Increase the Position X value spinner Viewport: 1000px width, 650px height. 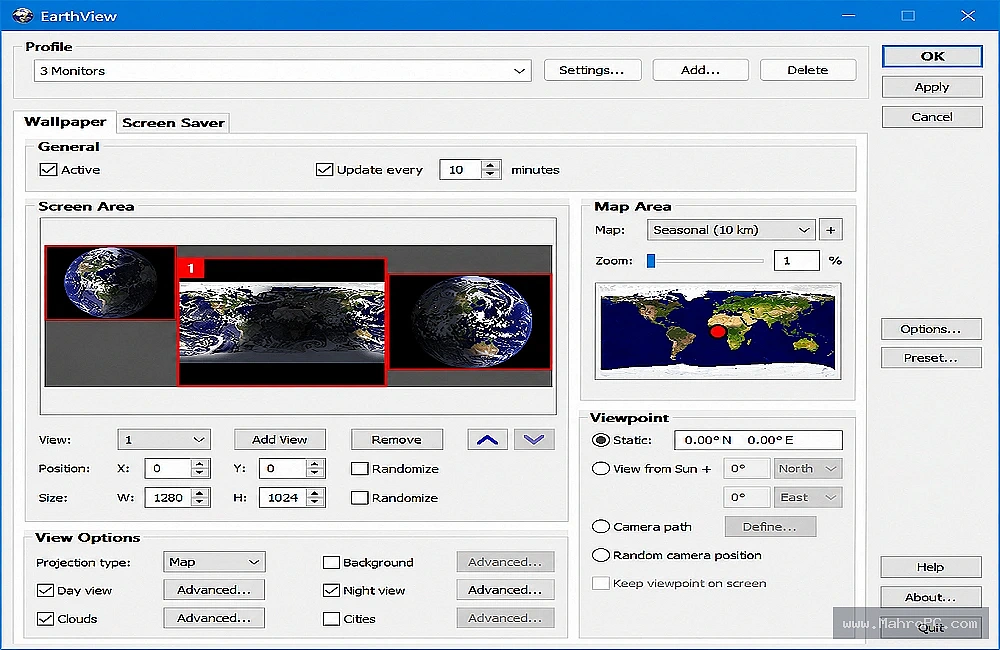pos(200,464)
